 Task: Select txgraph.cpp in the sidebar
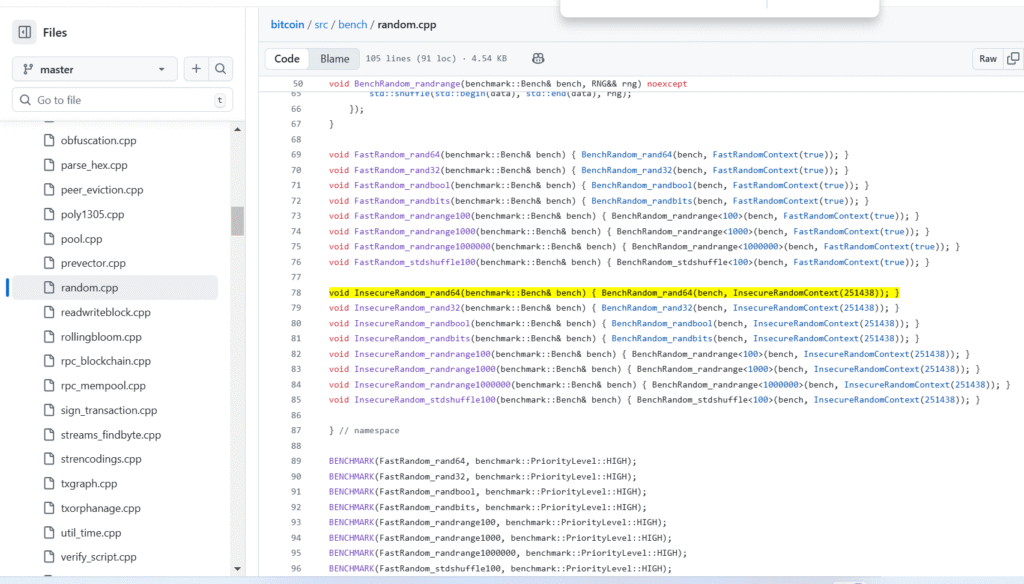click(x=91, y=484)
